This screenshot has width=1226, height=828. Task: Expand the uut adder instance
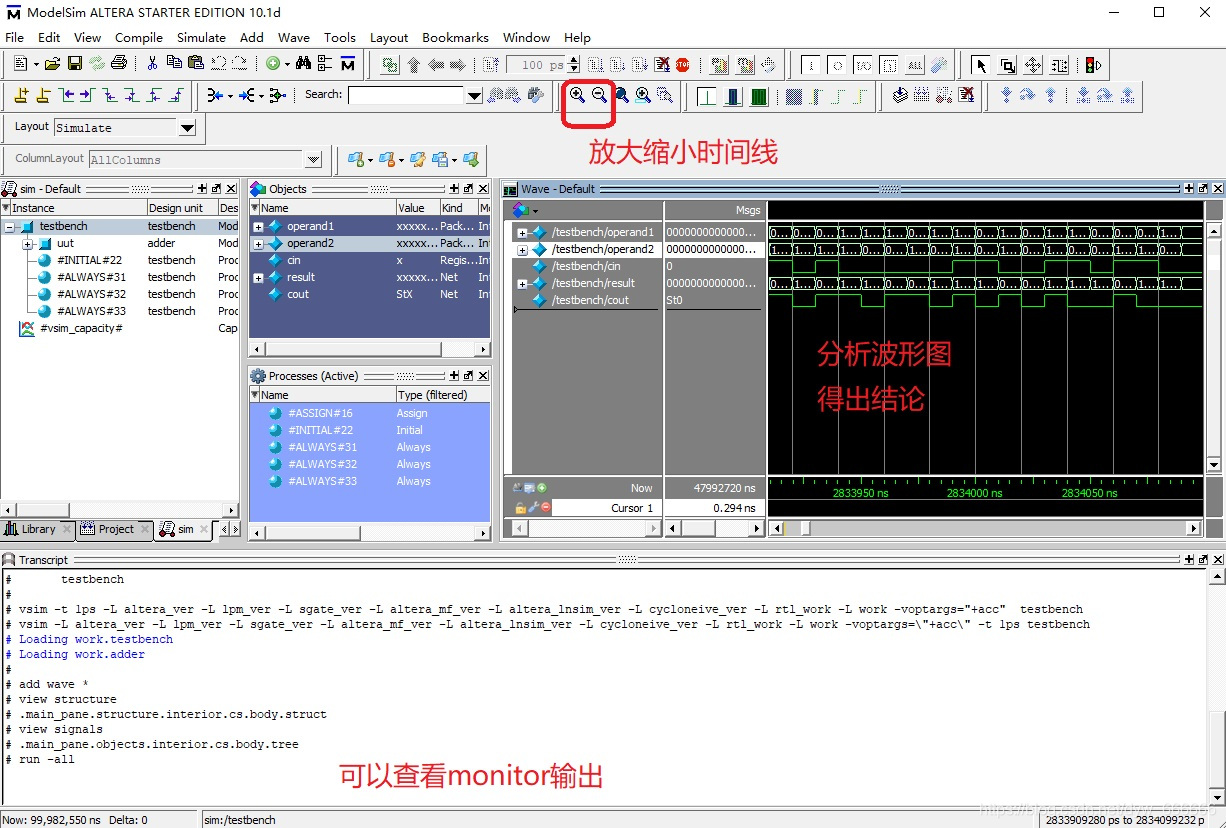28,244
